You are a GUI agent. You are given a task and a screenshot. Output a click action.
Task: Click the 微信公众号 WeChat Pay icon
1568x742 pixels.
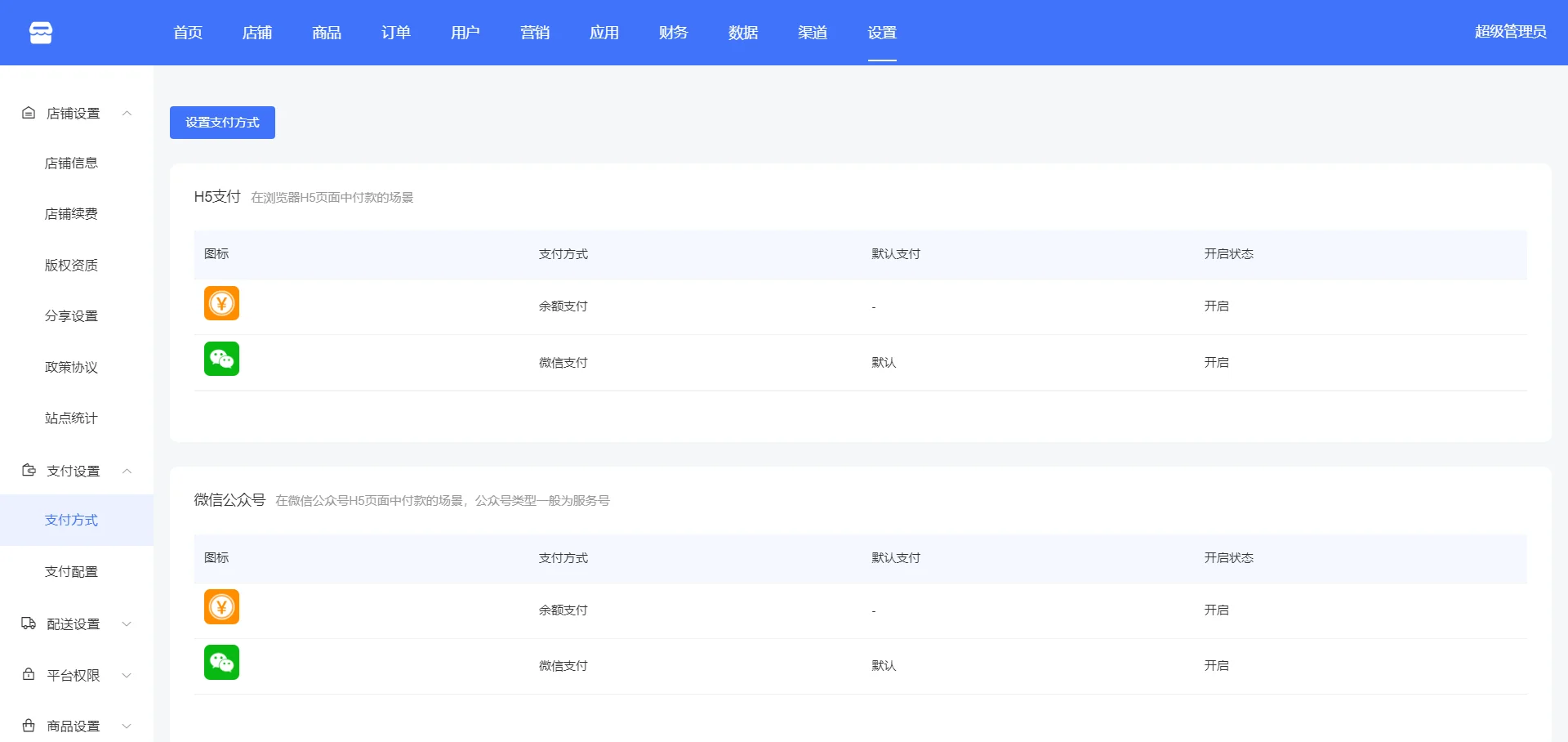pyautogui.click(x=221, y=663)
